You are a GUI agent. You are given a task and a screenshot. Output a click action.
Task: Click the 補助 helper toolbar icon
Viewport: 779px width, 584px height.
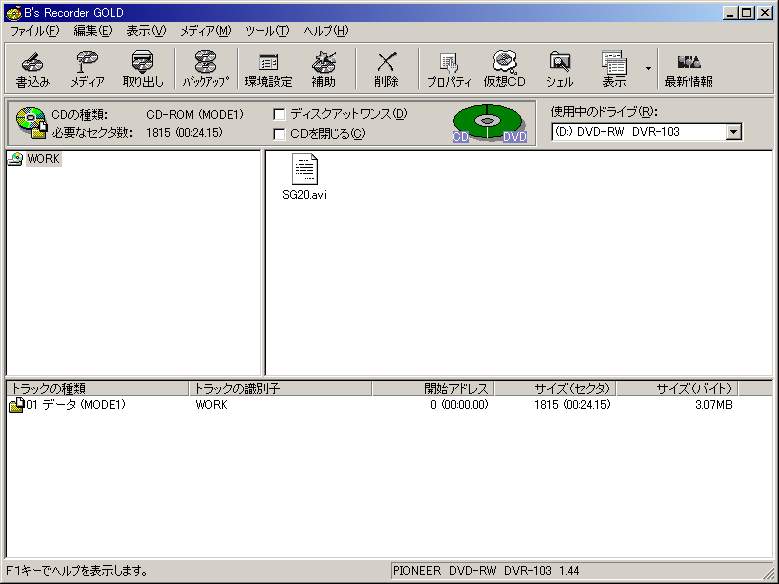click(x=323, y=69)
